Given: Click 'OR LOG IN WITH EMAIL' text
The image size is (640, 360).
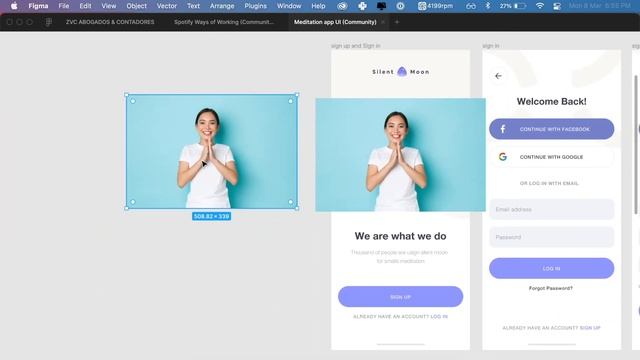Looking at the screenshot, I should pos(549,183).
